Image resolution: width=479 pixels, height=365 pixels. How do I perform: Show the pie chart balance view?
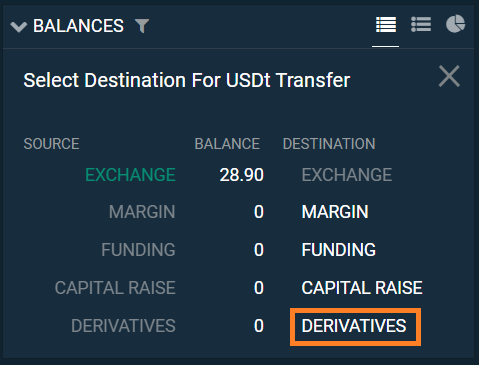pos(456,24)
